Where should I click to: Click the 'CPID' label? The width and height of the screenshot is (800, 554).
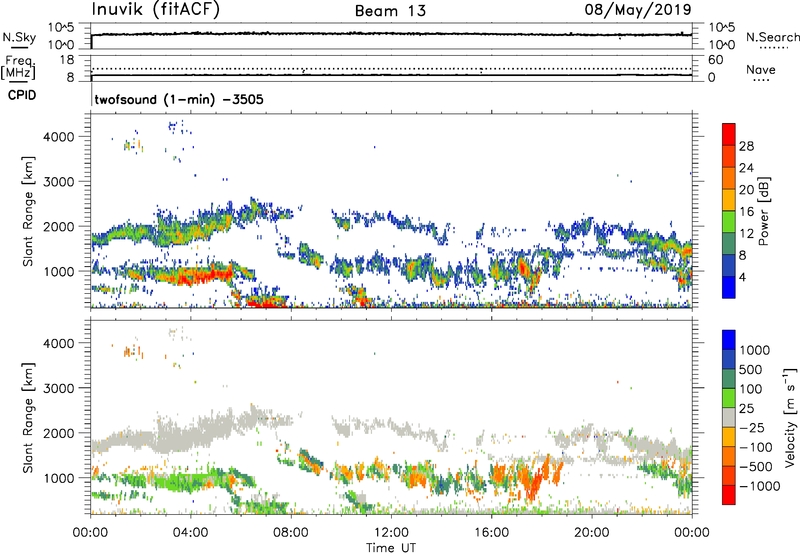(x=22, y=95)
